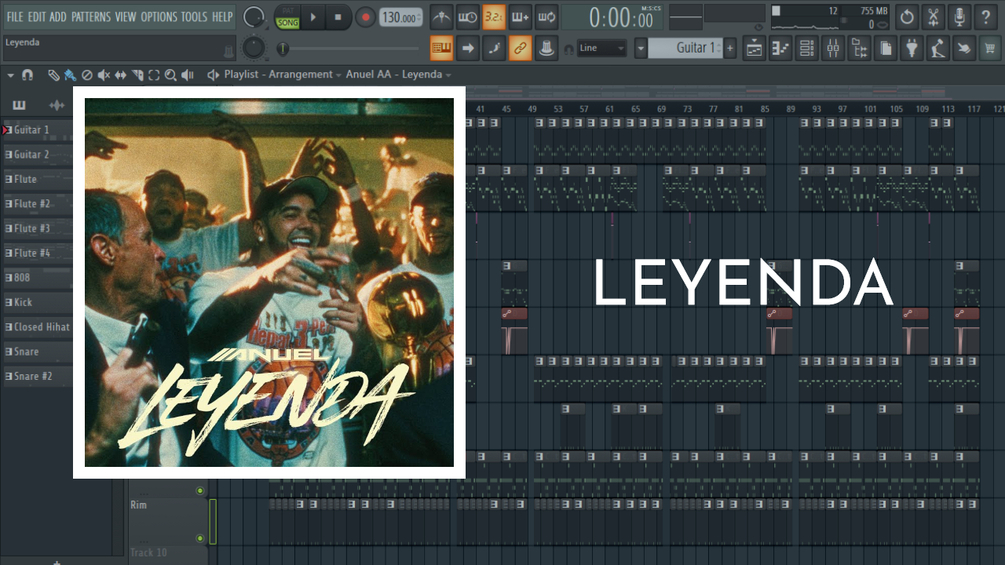
Task: Switch to SONG mode
Action: click(288, 22)
